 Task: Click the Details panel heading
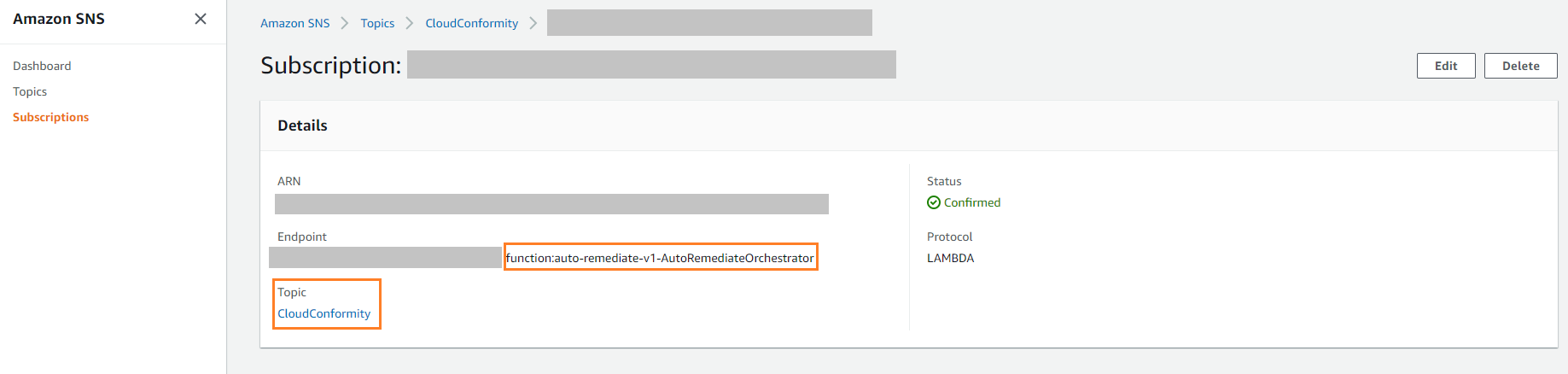(x=302, y=126)
